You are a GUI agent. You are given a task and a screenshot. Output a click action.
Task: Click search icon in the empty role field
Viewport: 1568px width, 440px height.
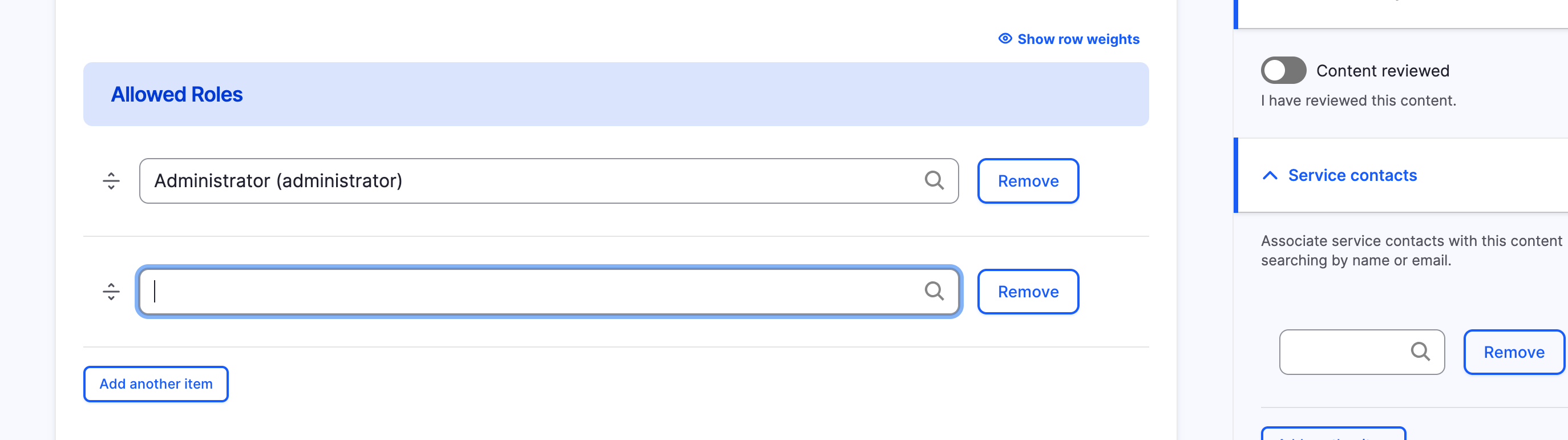933,292
